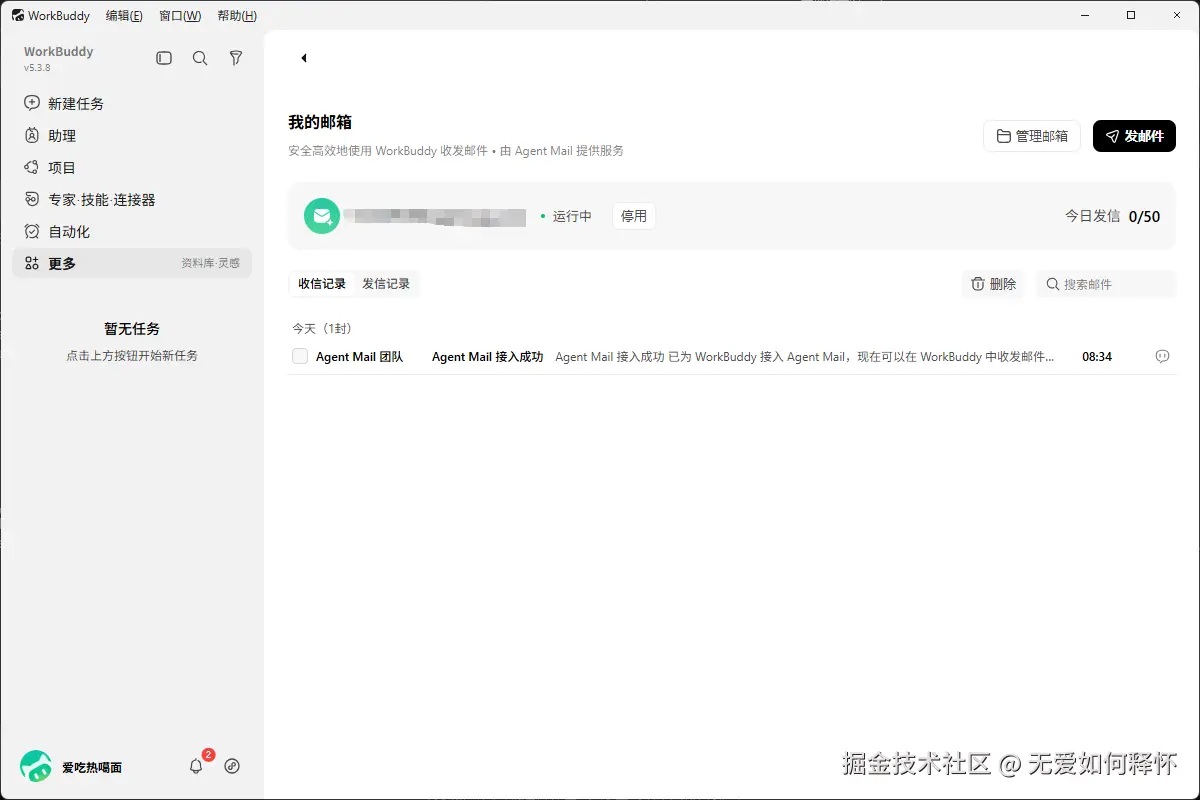1200x800 pixels.
Task: Click the notification bell icon
Action: pyautogui.click(x=196, y=766)
